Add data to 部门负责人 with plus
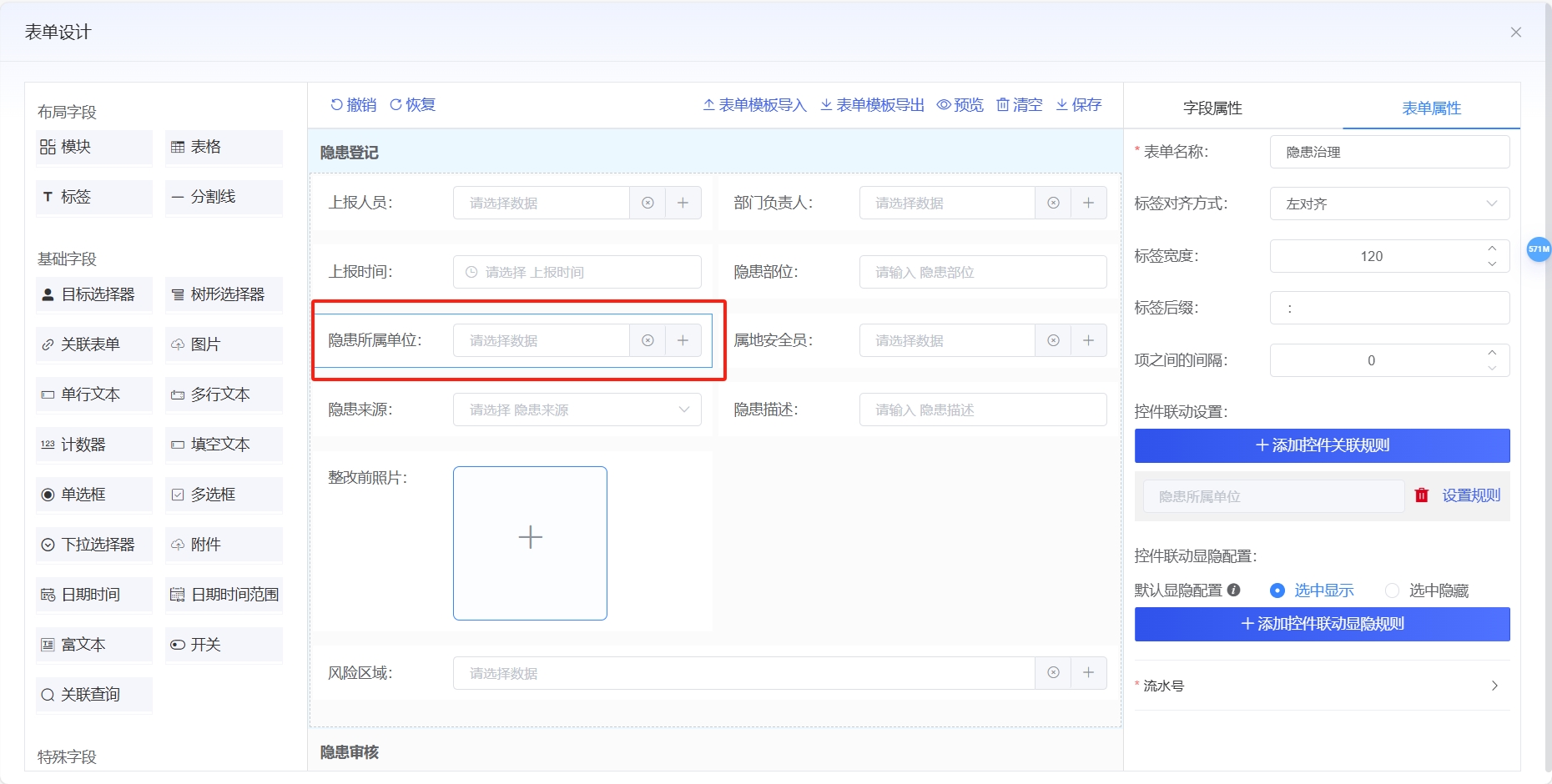The height and width of the screenshot is (784, 1552). 1089,203
